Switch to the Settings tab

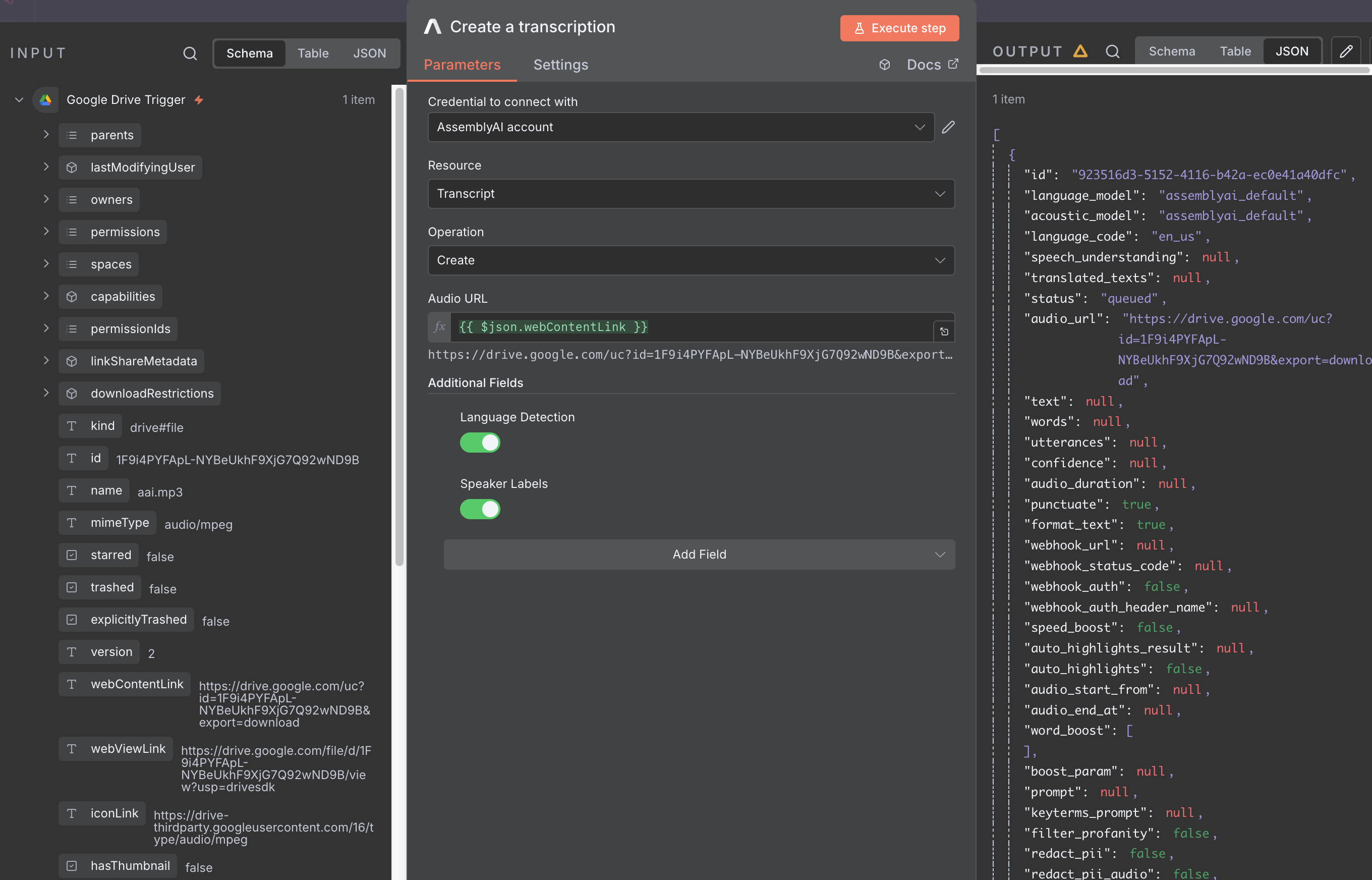point(560,65)
